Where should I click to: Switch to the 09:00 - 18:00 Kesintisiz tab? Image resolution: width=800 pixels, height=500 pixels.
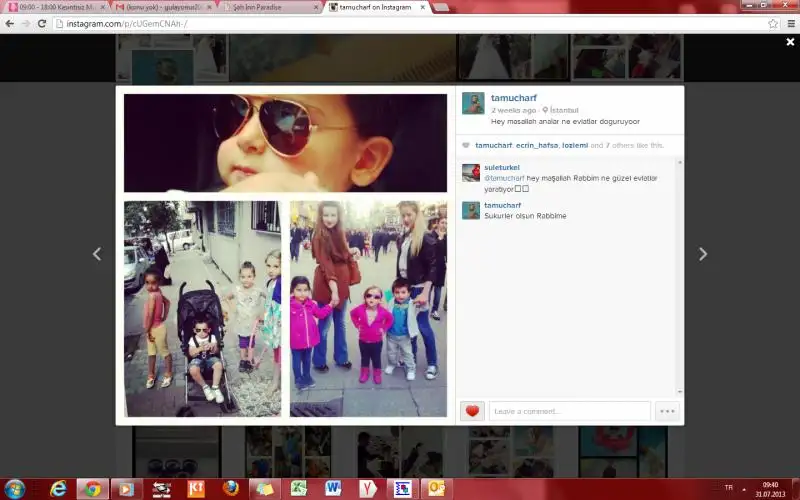(57, 7)
